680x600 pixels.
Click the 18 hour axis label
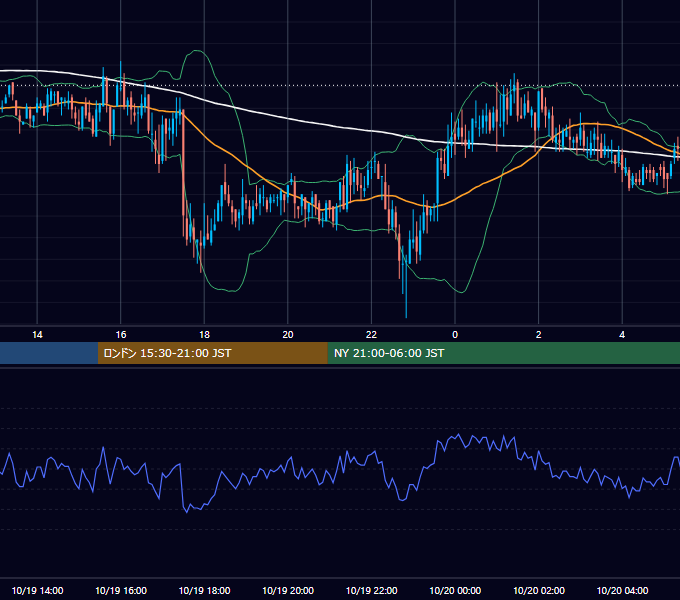tap(204, 335)
